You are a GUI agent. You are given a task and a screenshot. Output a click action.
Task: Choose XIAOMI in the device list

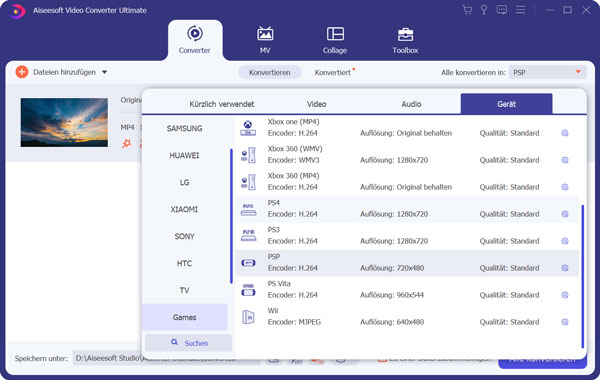[184, 209]
